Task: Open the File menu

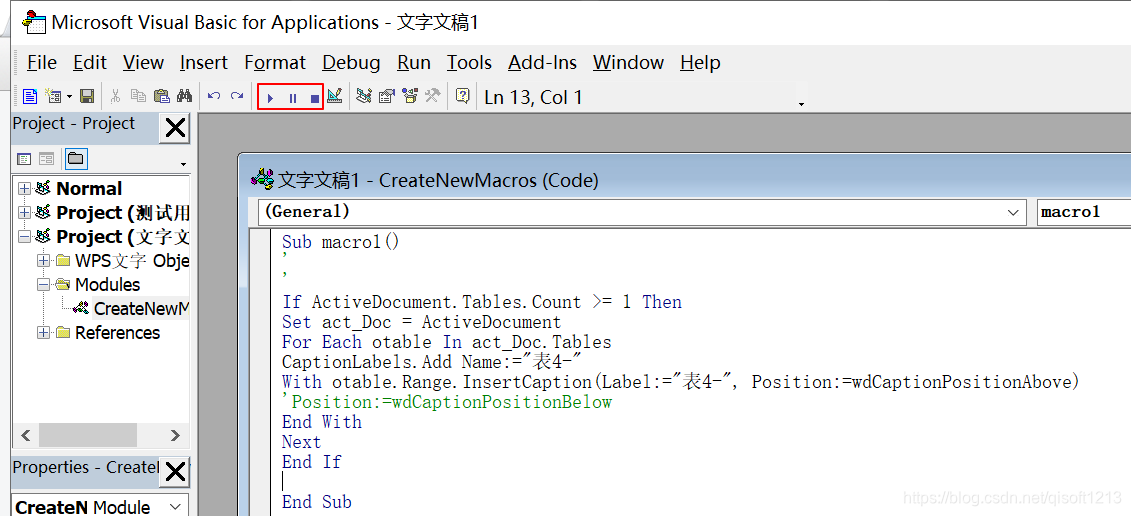Action: (x=42, y=63)
